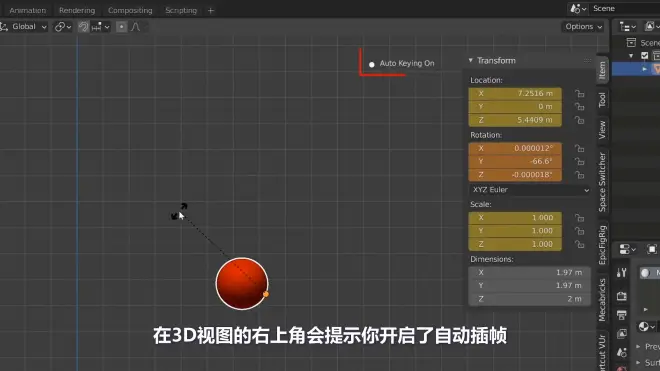
Task: Lock the Rotation X axis
Action: (x=580, y=148)
